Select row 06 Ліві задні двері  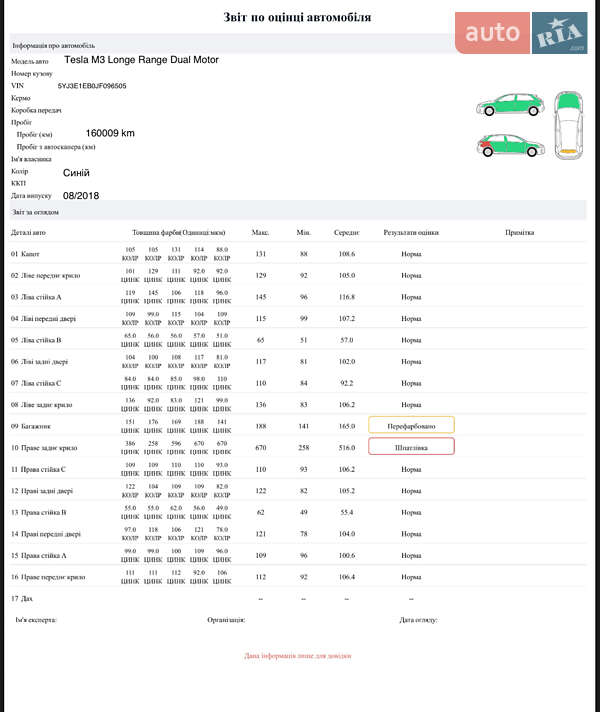[298, 361]
